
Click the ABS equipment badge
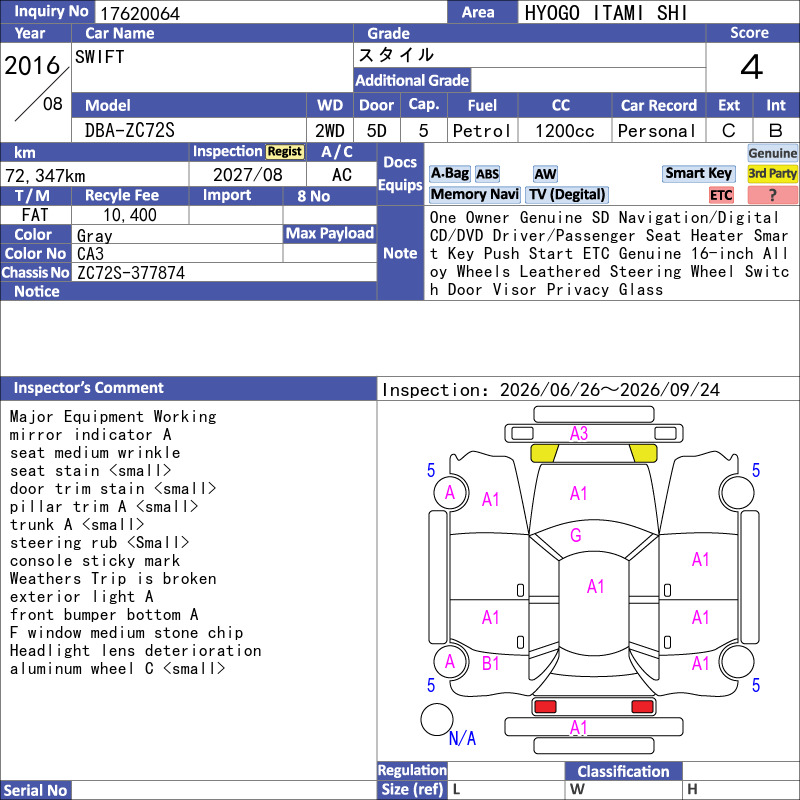click(487, 174)
